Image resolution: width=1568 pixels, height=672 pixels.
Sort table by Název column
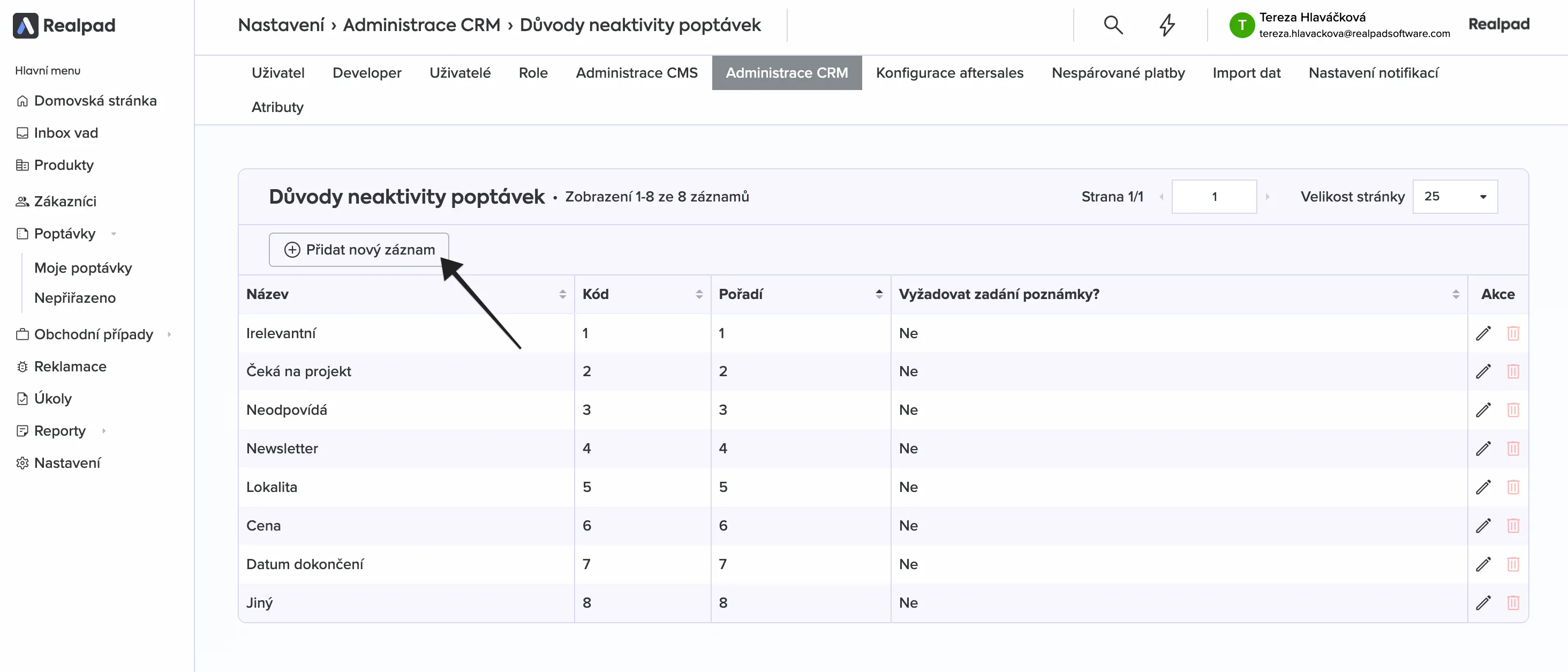pyautogui.click(x=562, y=294)
